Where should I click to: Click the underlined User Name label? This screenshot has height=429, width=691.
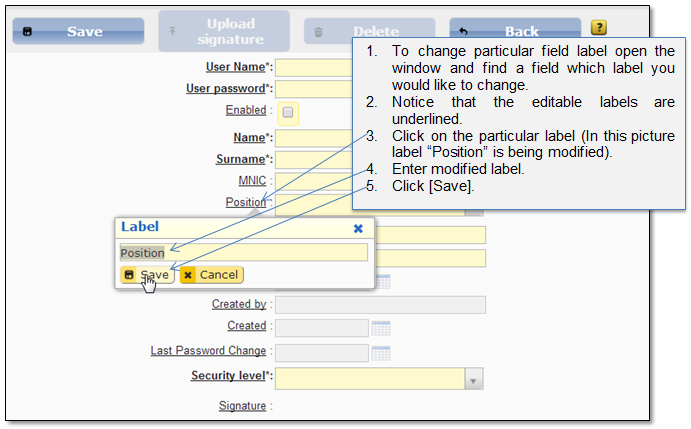coord(235,67)
